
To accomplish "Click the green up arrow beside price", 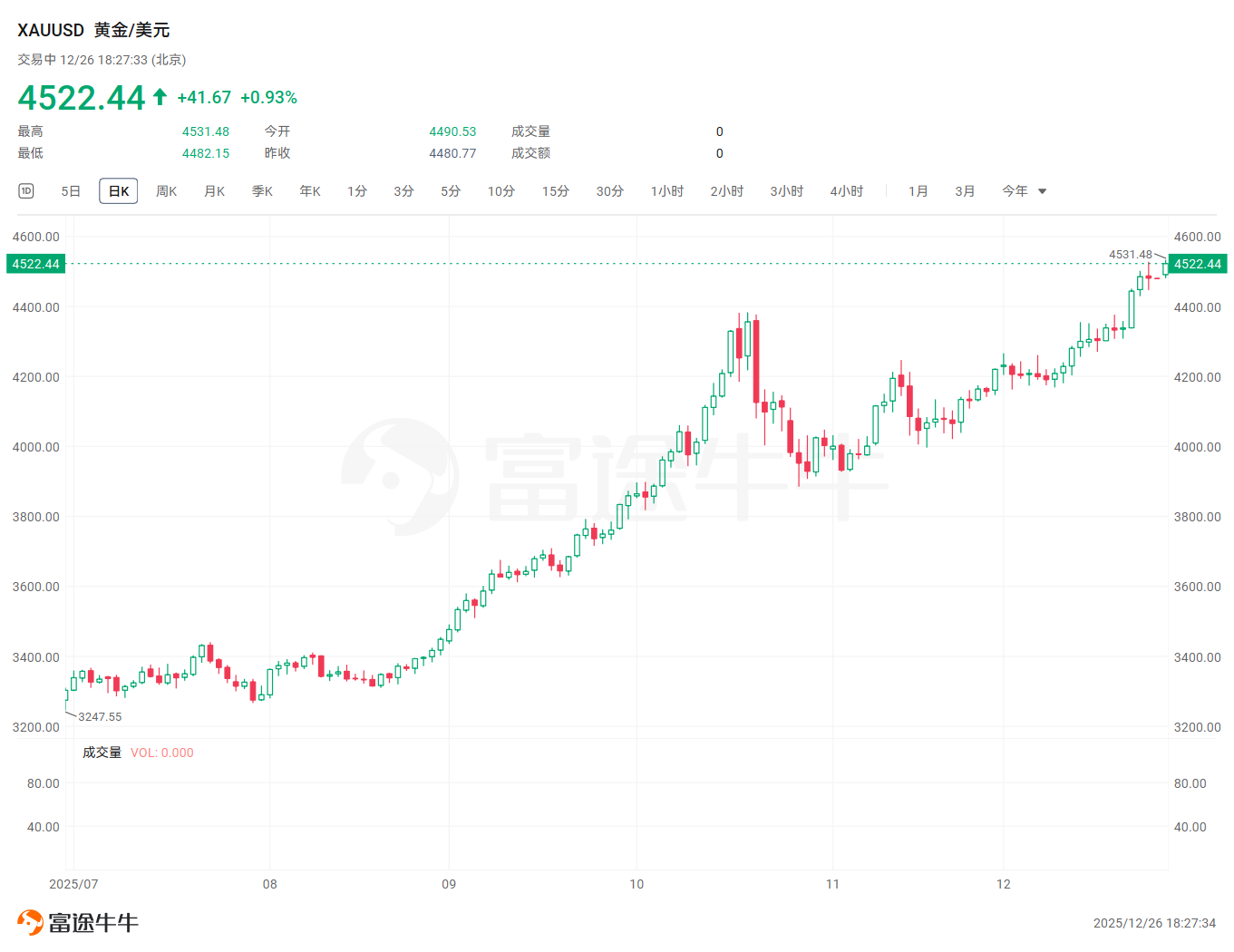I will tap(160, 97).
